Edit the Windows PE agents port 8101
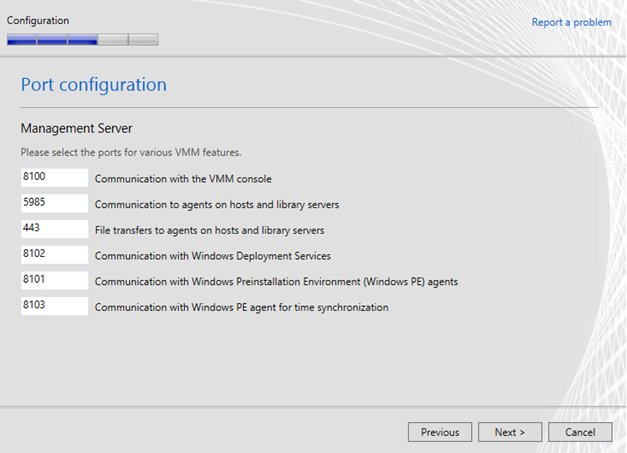This screenshot has height=453, width=627. click(x=54, y=280)
